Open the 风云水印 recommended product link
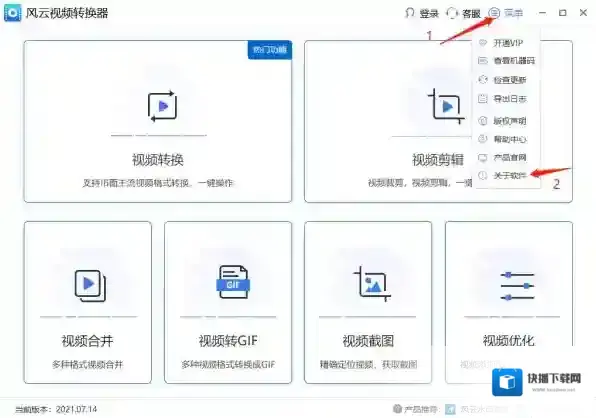The image size is (596, 418). 477,409
